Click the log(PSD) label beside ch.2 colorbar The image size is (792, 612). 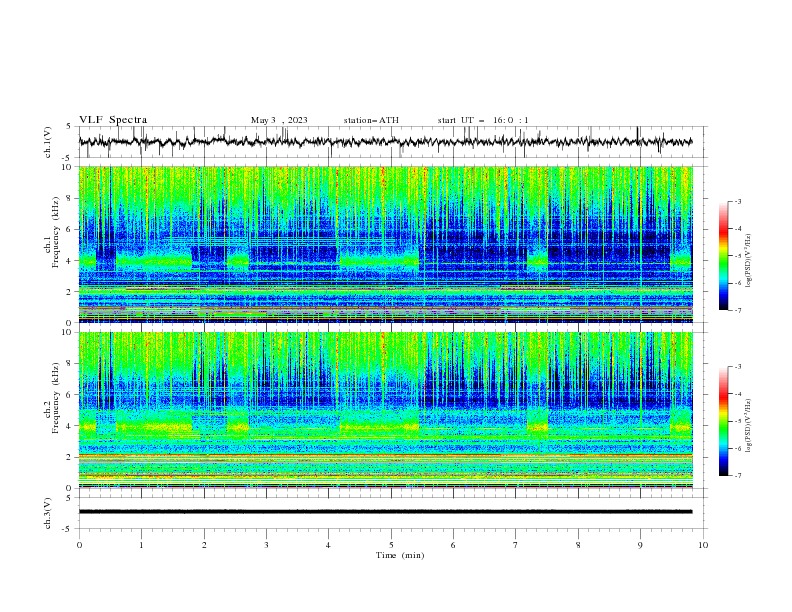click(748, 426)
